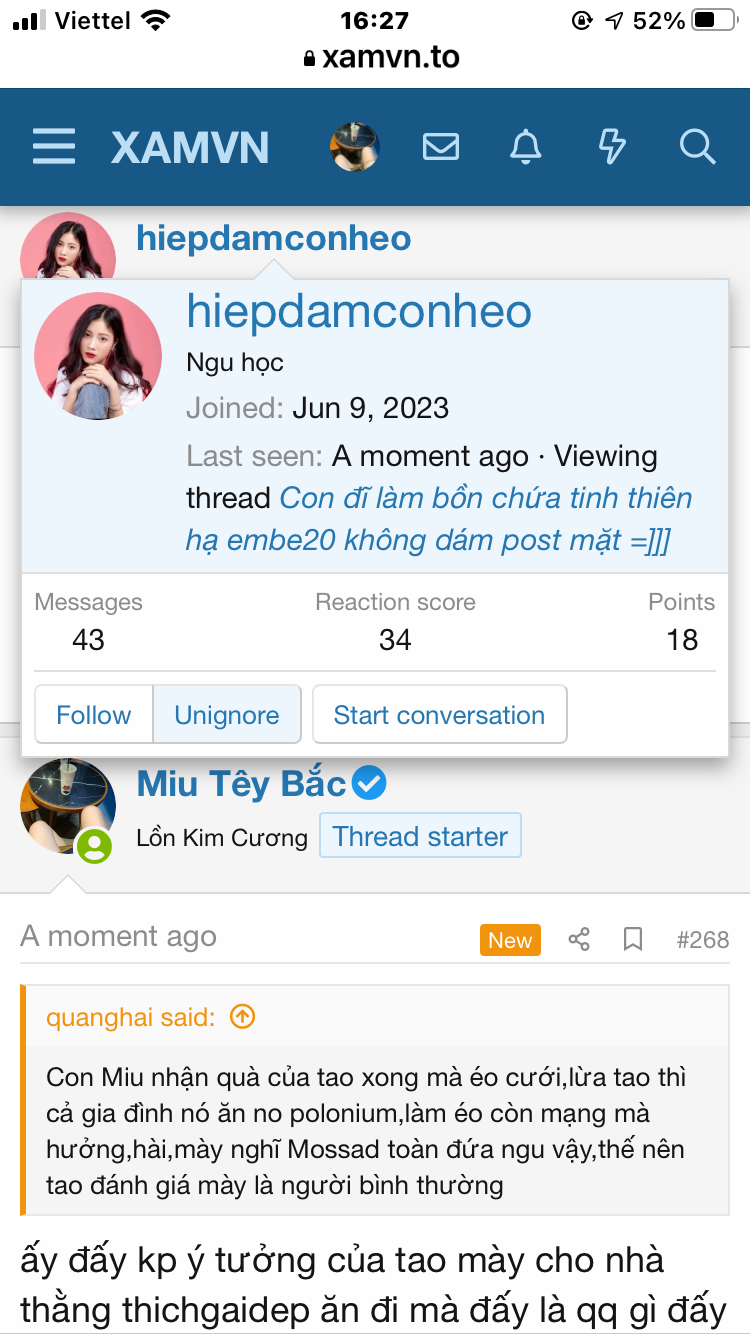
Task: Open hiepdamconheo profile from popup name
Action: (x=359, y=312)
